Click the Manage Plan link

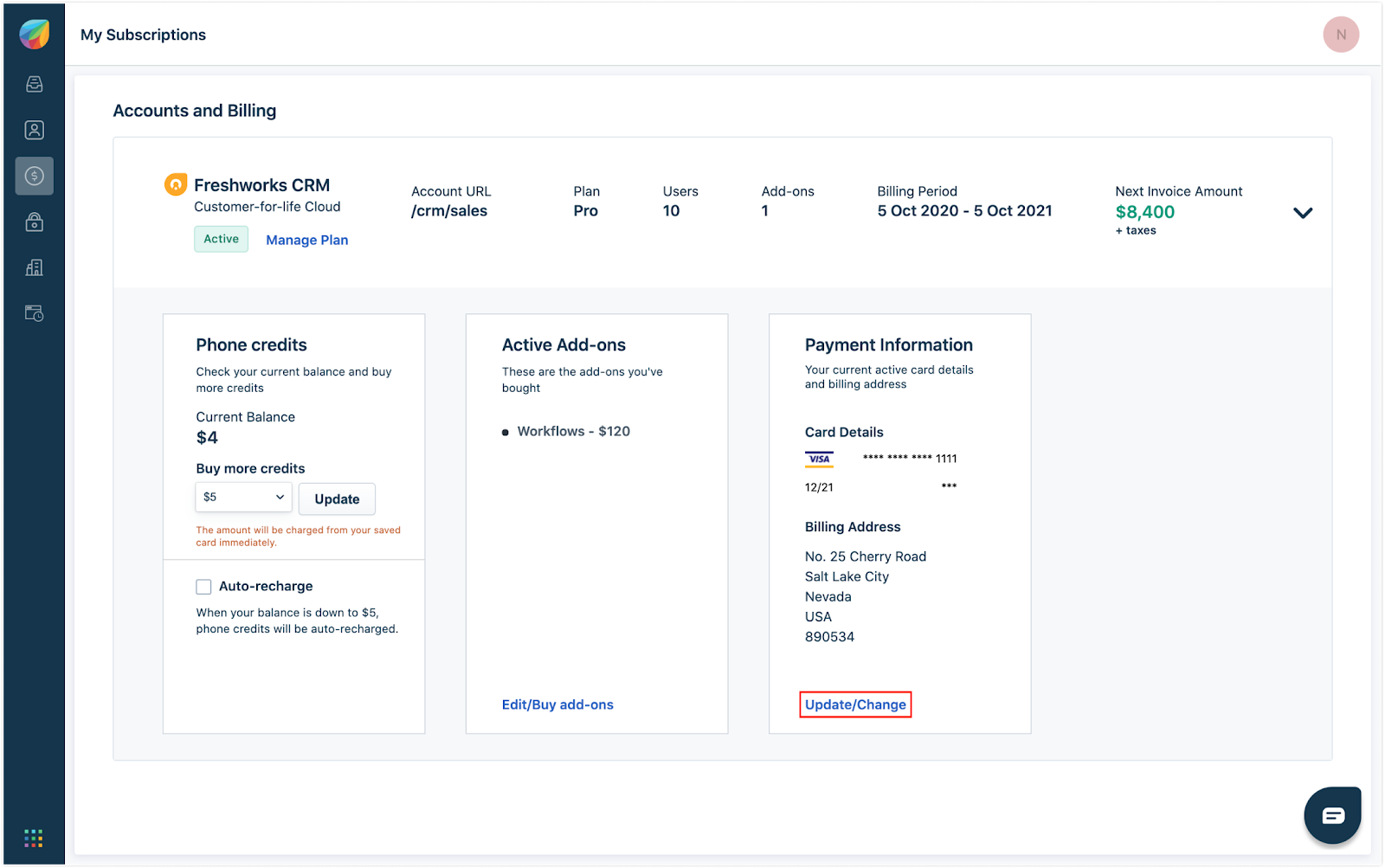coord(307,240)
